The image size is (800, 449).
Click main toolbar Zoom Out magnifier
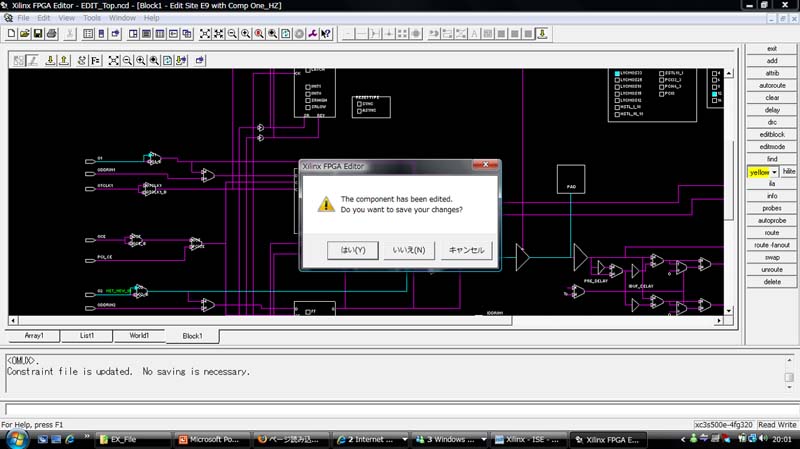click(232, 34)
